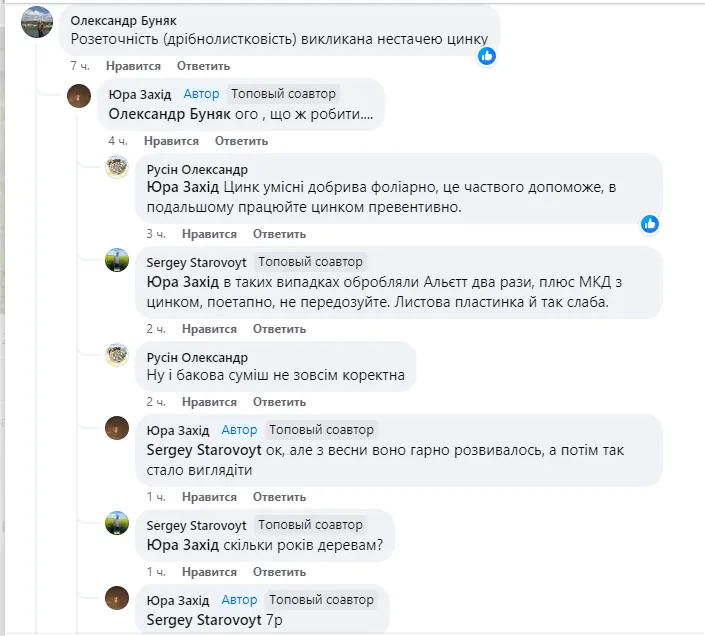The height and width of the screenshot is (636, 705).
Task: Click Sergey Starovoyt's avatar beside the Альєтт comment
Action: click(117, 260)
